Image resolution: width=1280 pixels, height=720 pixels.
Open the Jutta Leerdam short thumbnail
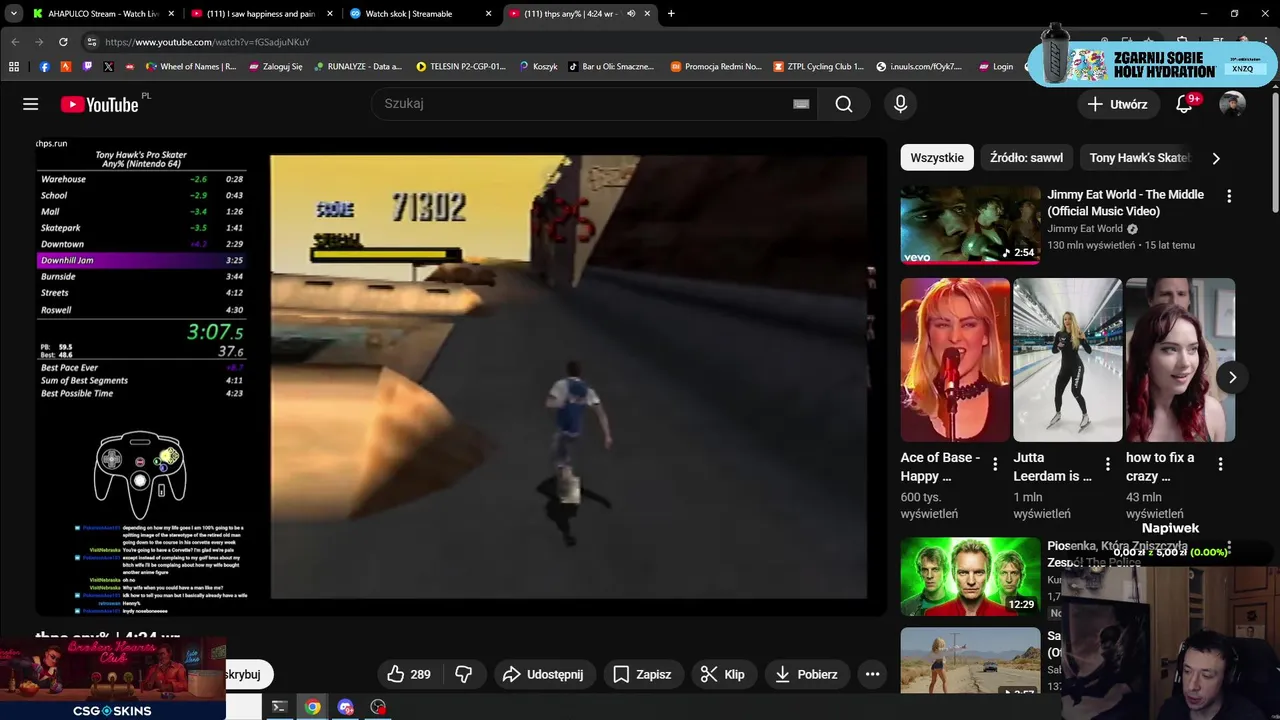click(1068, 360)
